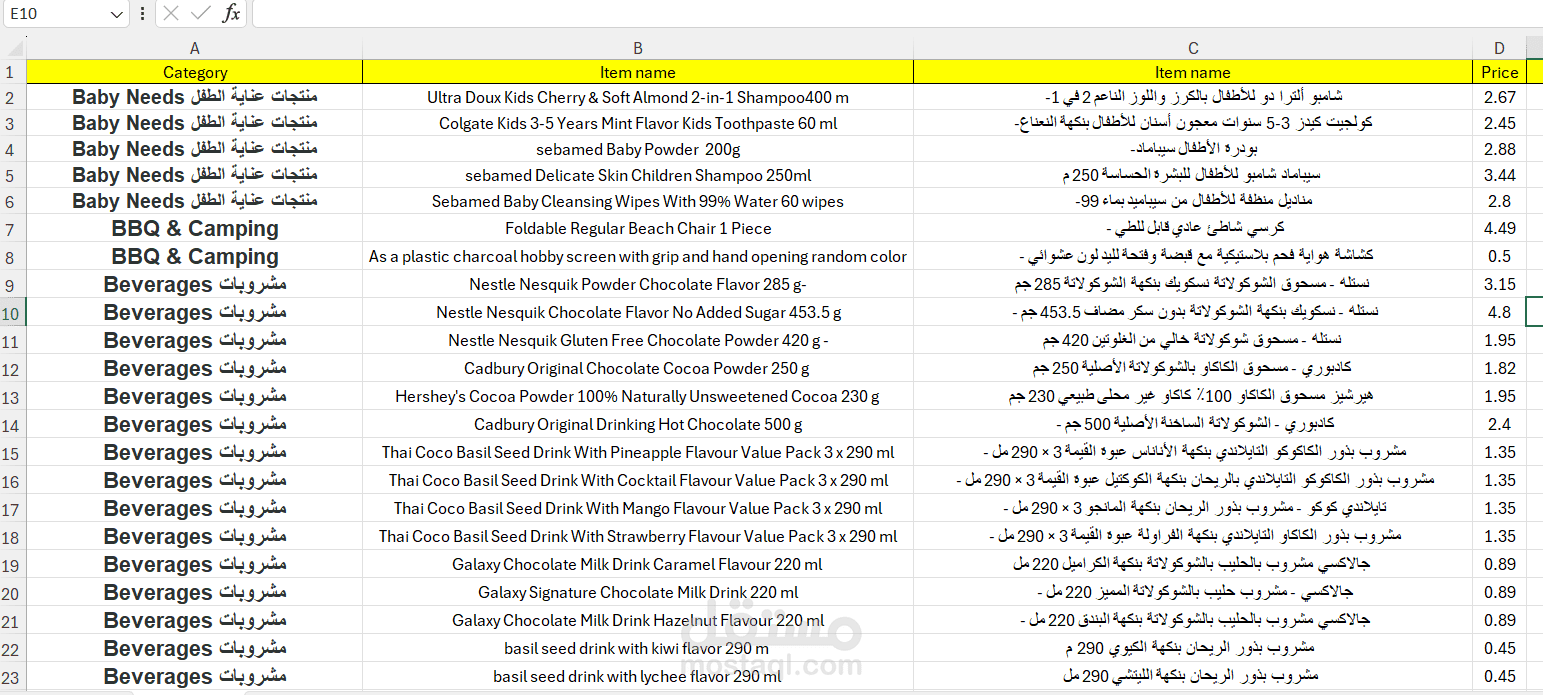This screenshot has height=695, width=1543.
Task: Click Cadbury Drinking Hot Chocolate 500 g cell
Action: (638, 424)
